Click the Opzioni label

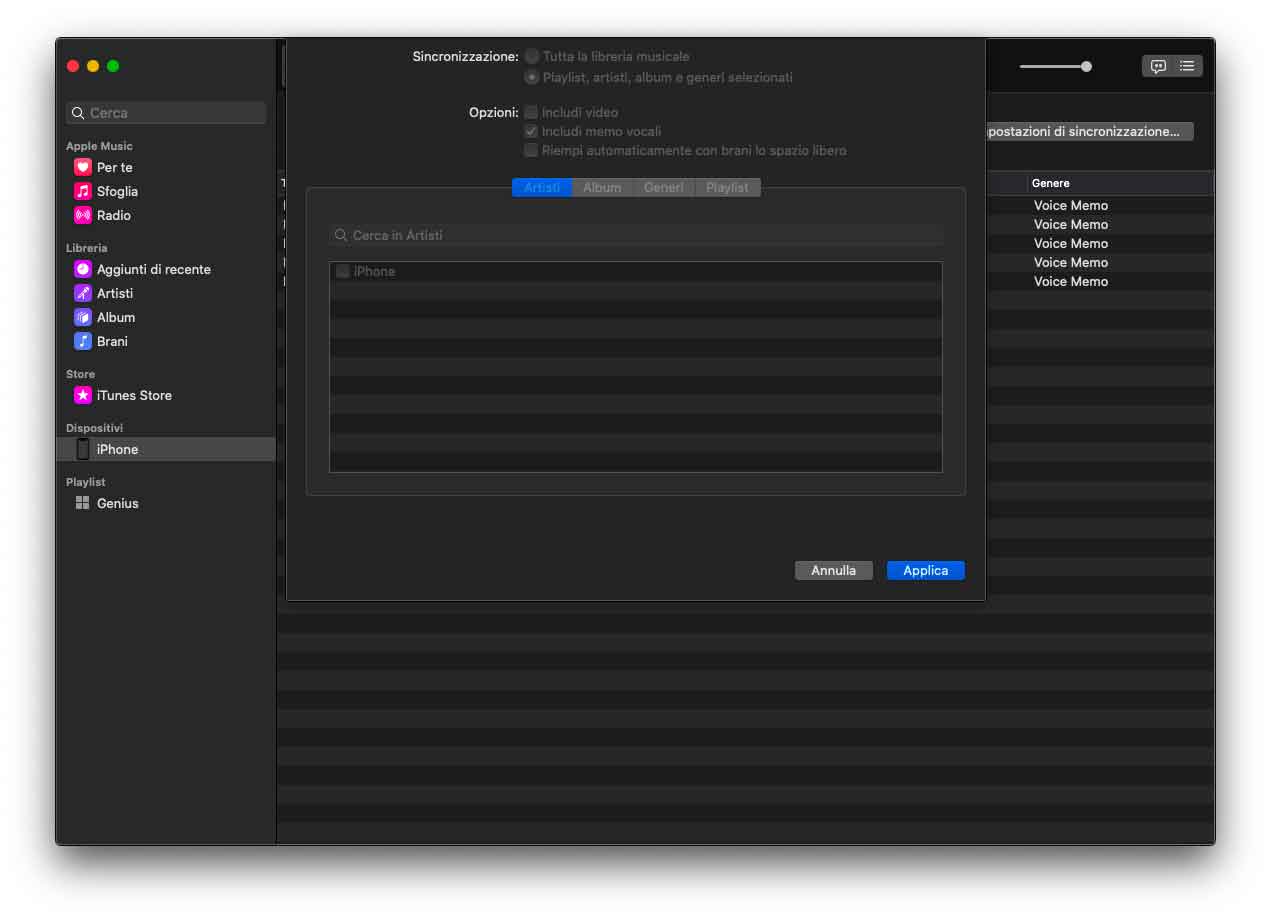click(494, 112)
